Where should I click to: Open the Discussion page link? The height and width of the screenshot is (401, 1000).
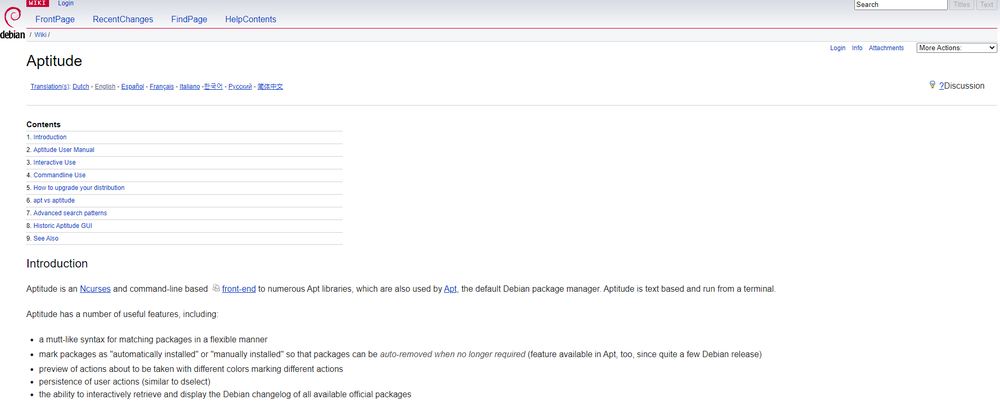coord(964,86)
